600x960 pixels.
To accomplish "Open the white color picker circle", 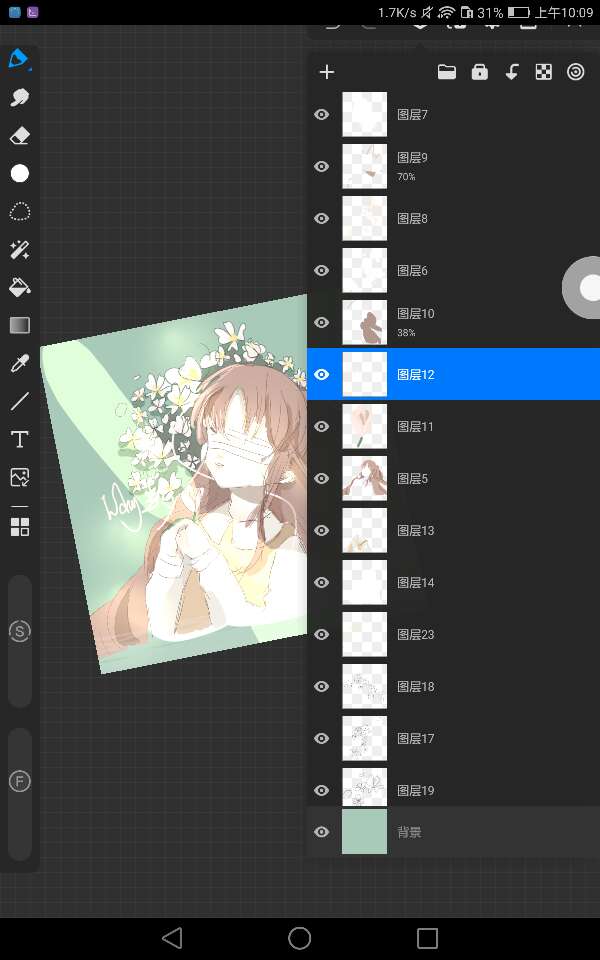I will [x=20, y=173].
